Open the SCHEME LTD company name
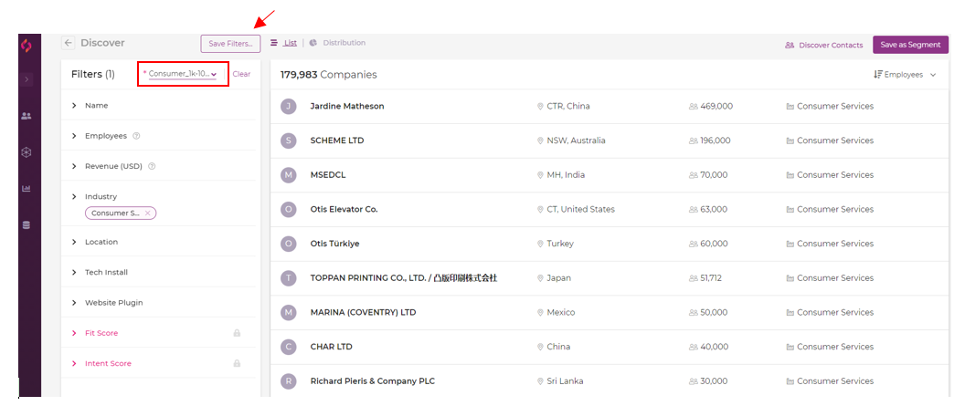The height and width of the screenshot is (406, 954). (x=336, y=141)
